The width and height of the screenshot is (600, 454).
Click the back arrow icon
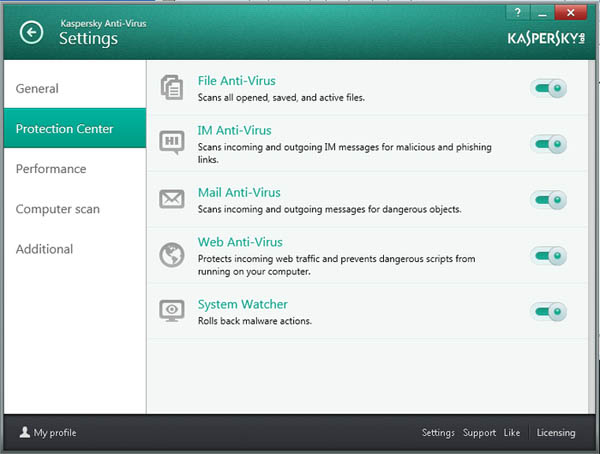click(x=31, y=33)
